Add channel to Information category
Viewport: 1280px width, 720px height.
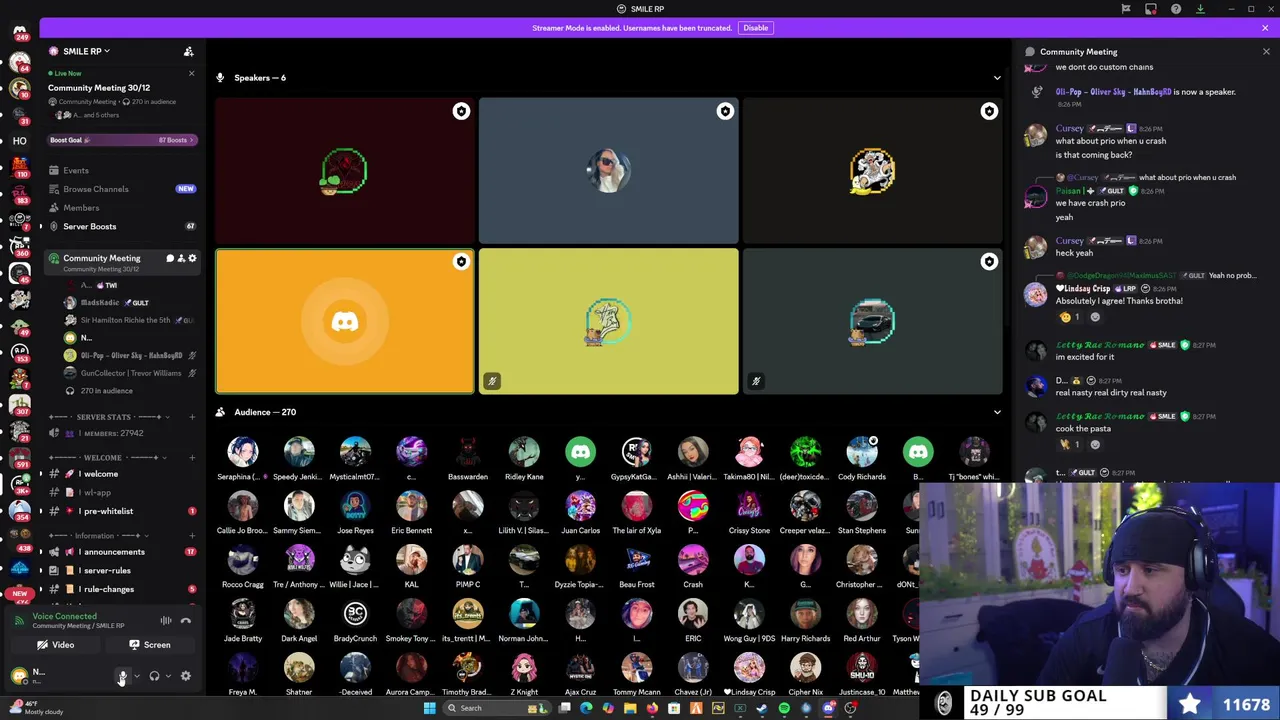coord(193,536)
